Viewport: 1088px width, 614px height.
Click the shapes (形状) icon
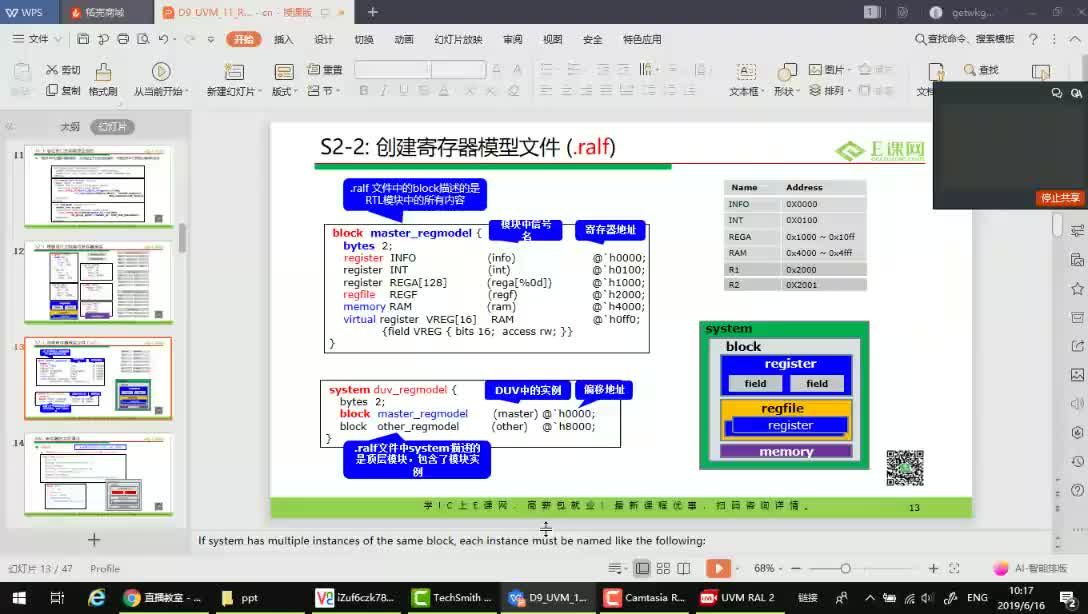pos(787,71)
